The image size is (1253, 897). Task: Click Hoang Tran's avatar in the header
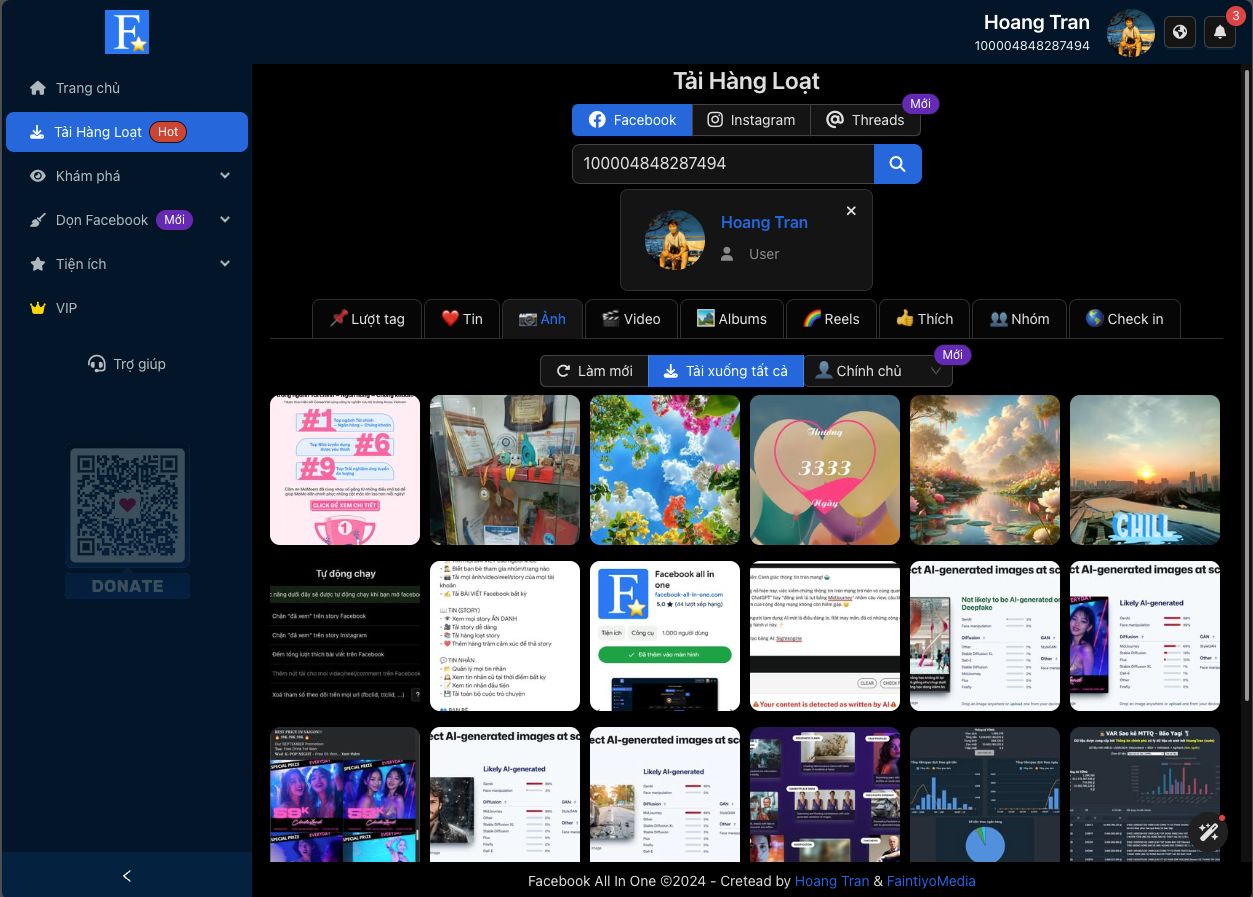pyautogui.click(x=1131, y=33)
